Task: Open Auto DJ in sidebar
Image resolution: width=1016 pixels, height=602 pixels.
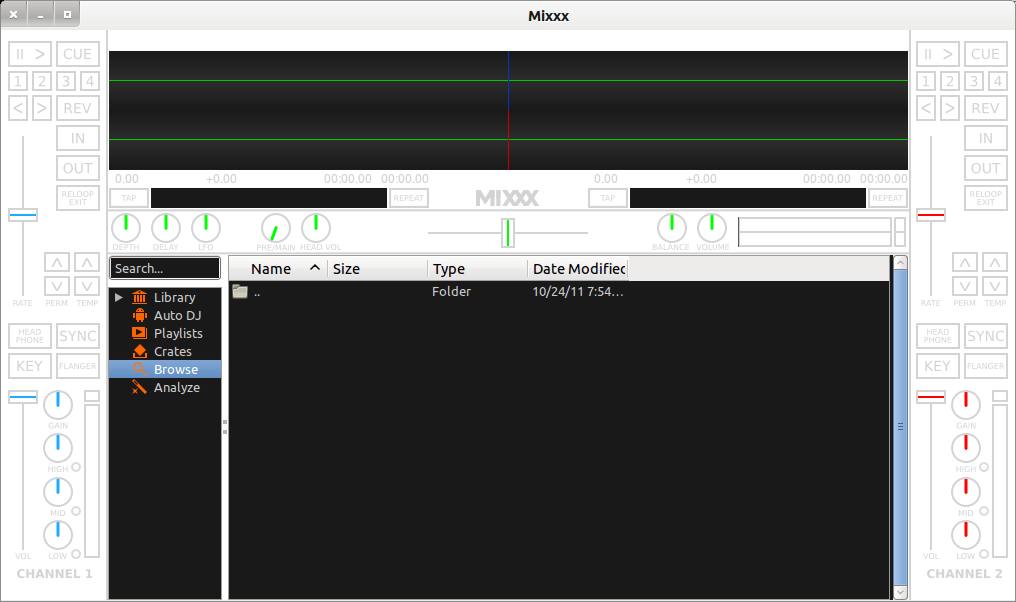Action: tap(177, 316)
